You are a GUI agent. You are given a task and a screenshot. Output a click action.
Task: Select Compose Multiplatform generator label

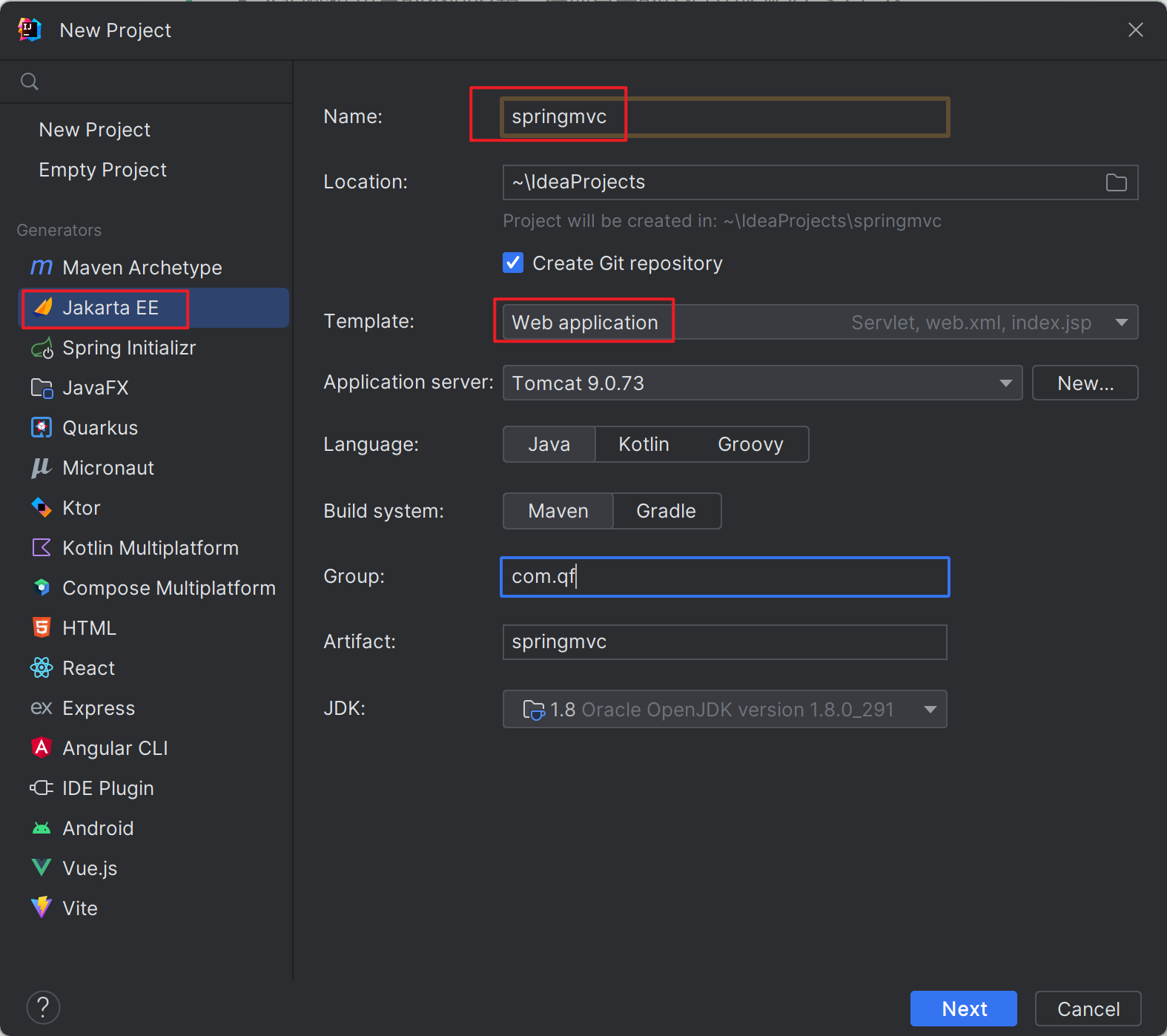pos(169,588)
